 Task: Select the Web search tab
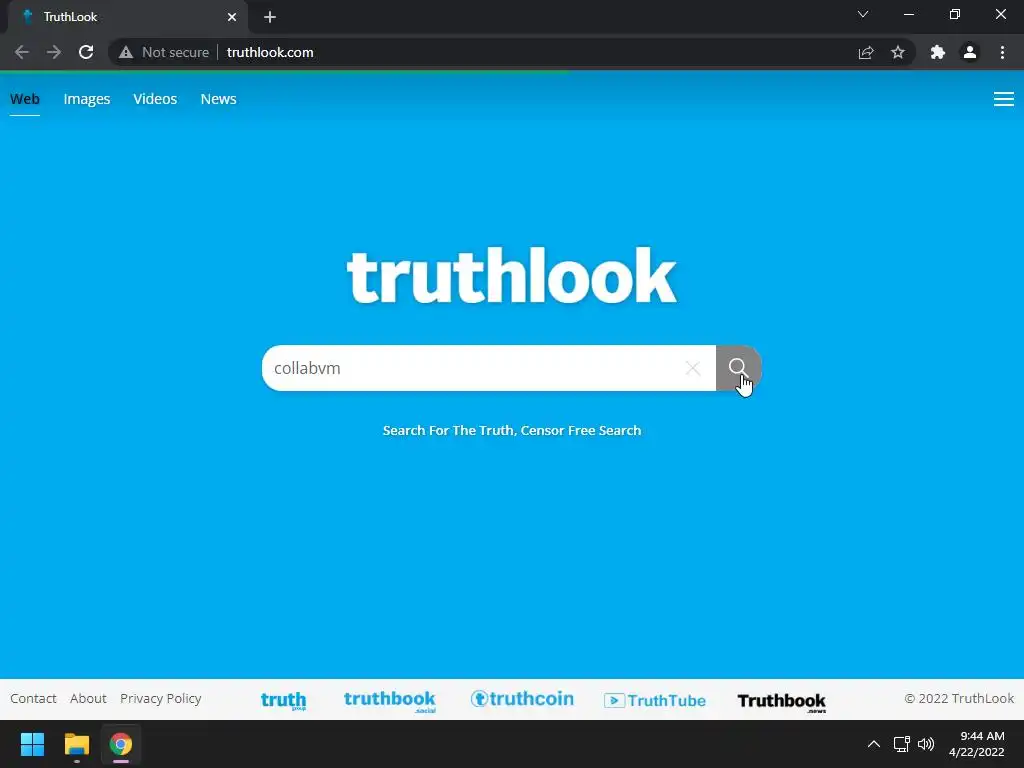[x=25, y=99]
